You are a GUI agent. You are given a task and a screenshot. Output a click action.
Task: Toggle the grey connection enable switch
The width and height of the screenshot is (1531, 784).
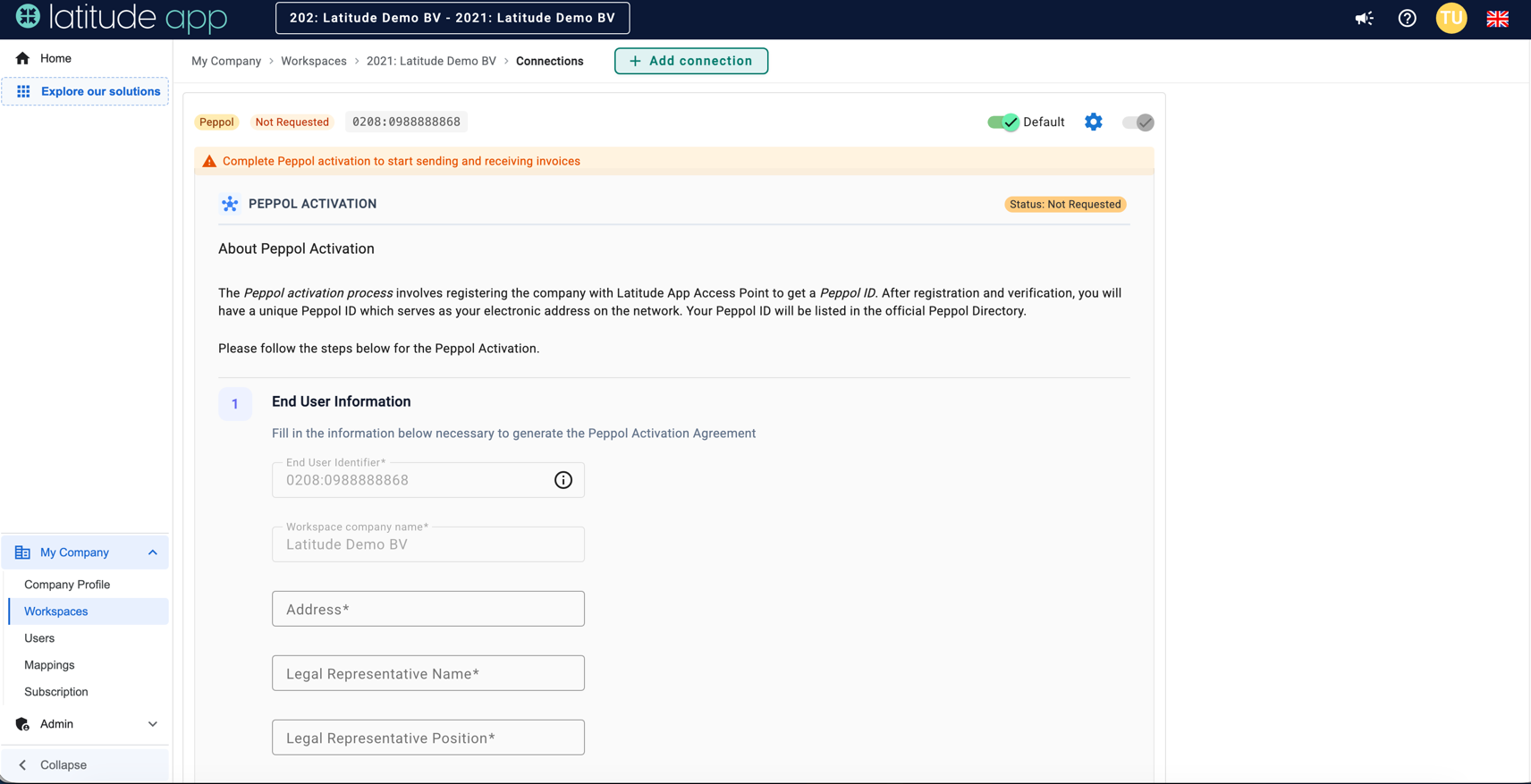[x=1138, y=122]
